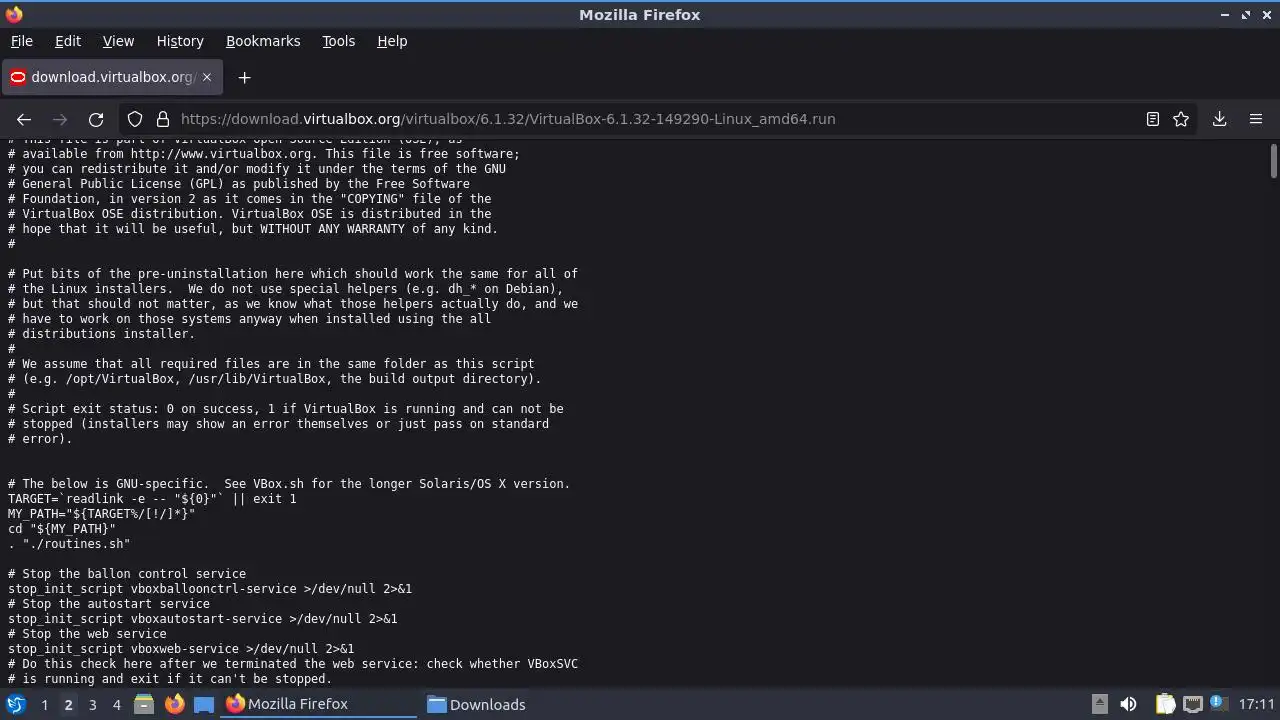Open the Tools menu
The height and width of the screenshot is (720, 1280).
[x=338, y=41]
